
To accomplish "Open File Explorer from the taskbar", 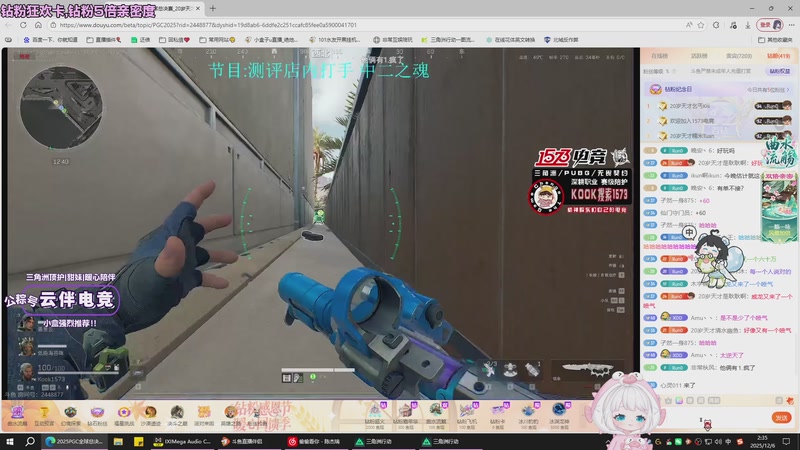I will click(118, 441).
